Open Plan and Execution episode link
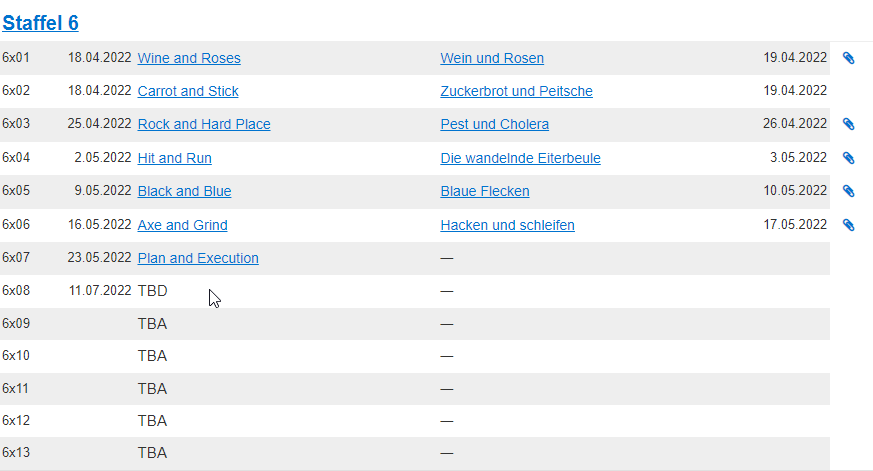The image size is (873, 471). [x=198, y=258]
